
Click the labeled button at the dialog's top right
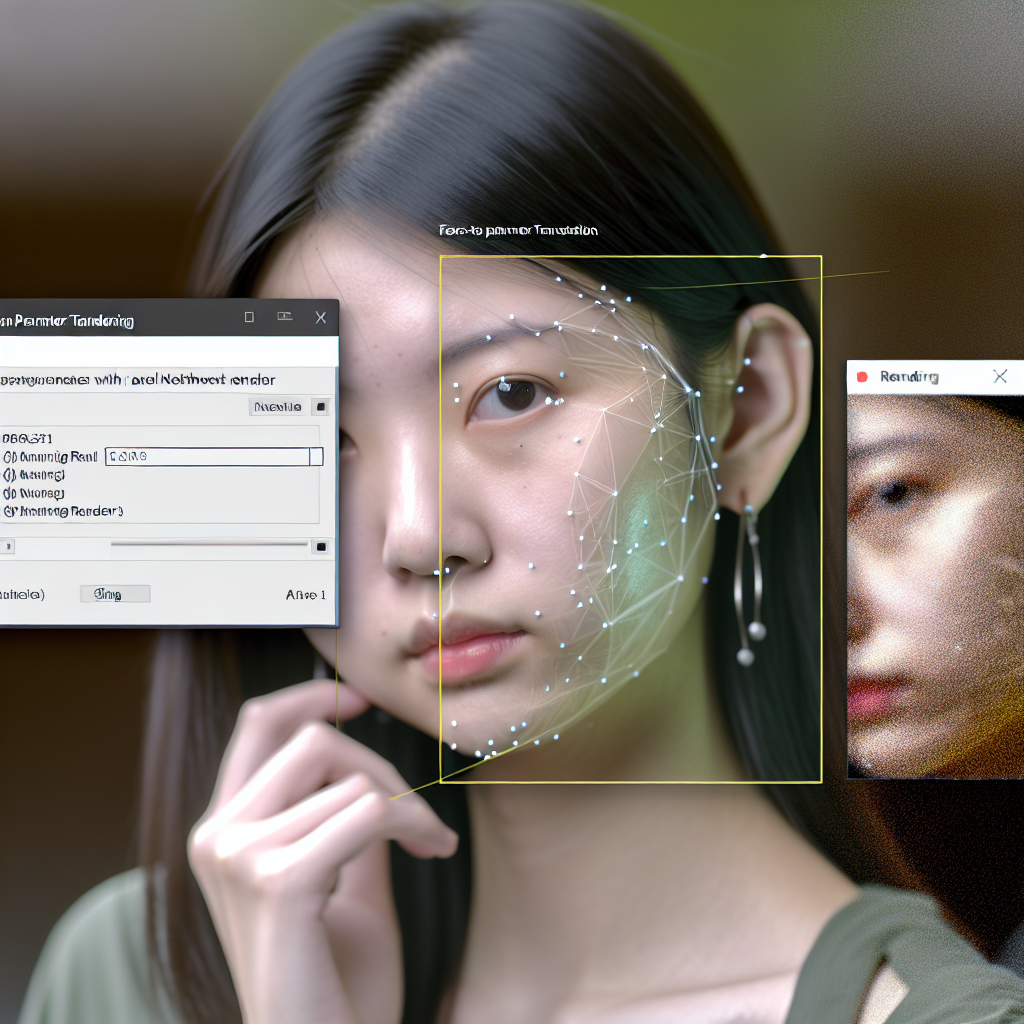point(277,407)
